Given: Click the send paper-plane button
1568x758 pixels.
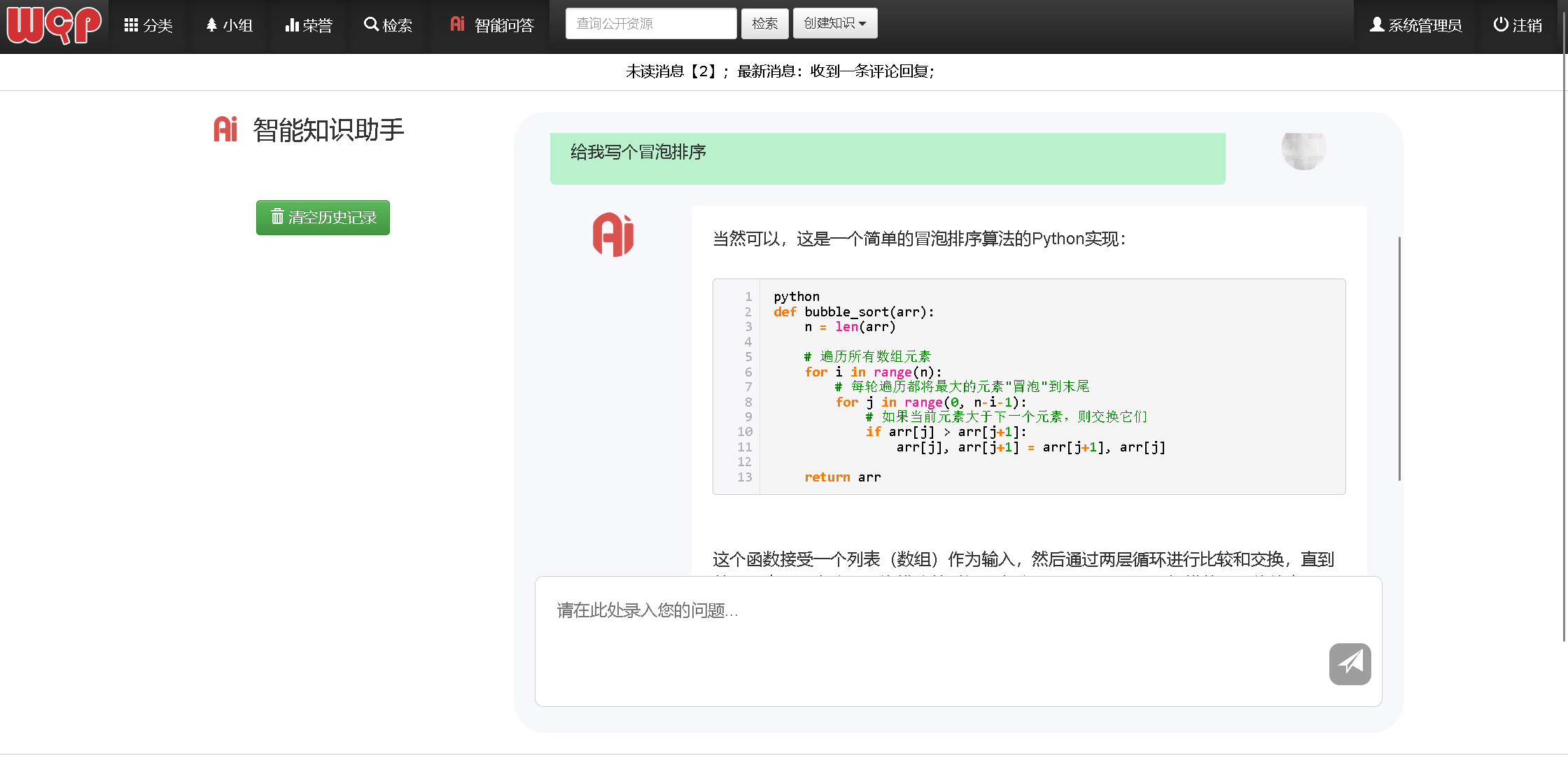Looking at the screenshot, I should [x=1350, y=664].
